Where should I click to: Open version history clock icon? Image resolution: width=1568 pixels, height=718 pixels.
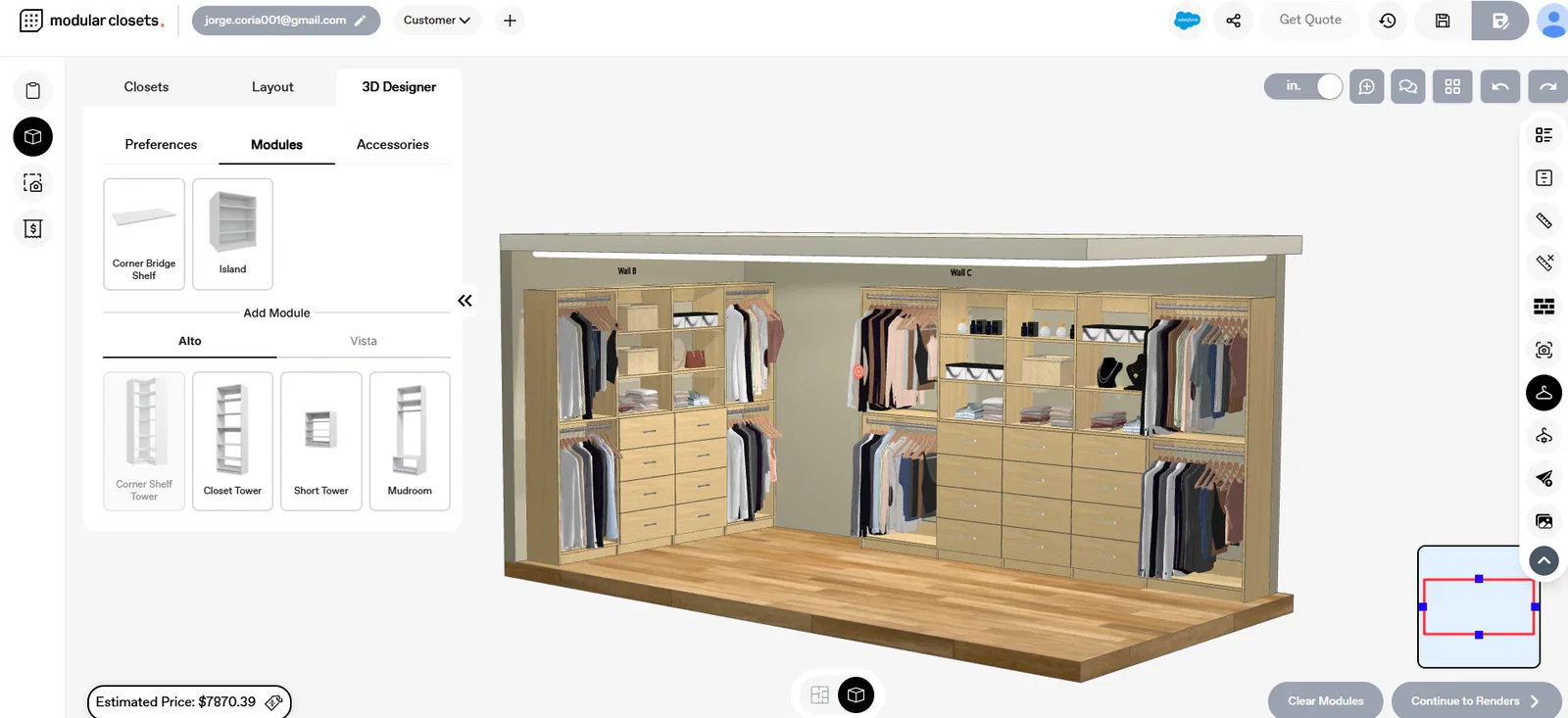click(x=1388, y=21)
